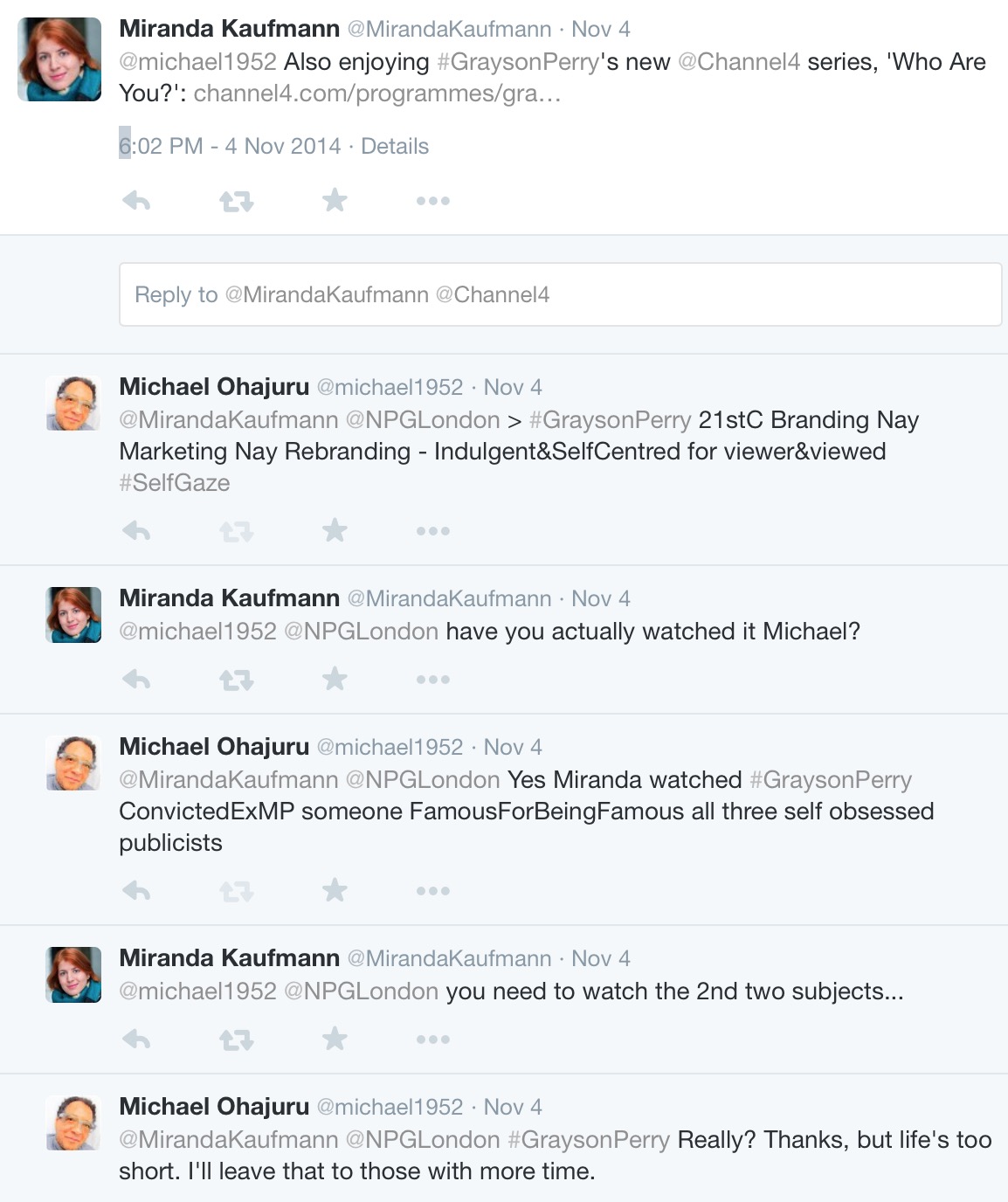This screenshot has width=1008, height=1202.
Task: Reply to Miranda's 'Who Are You?' tweet
Action: (x=137, y=202)
